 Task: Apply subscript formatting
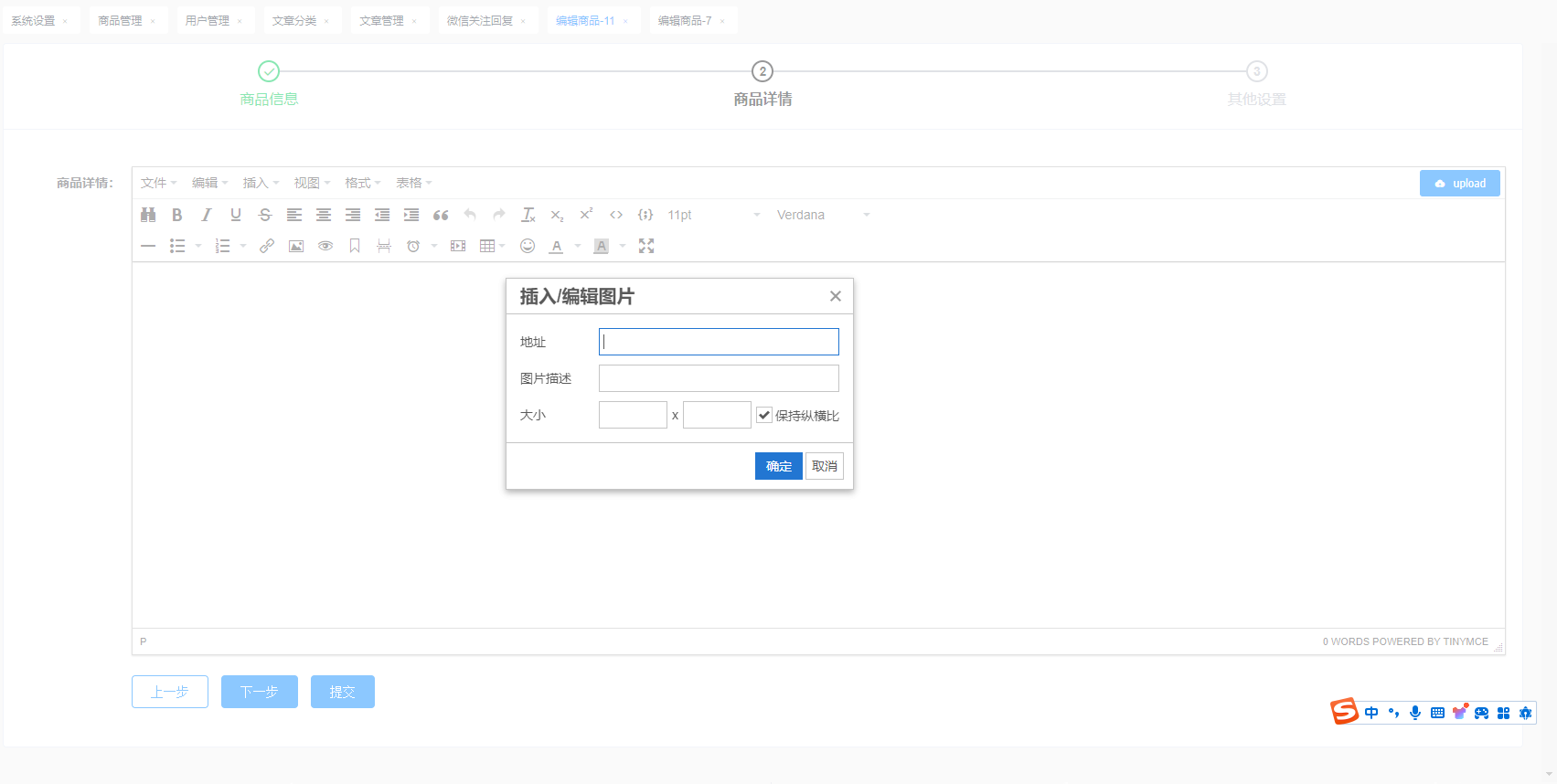pos(557,215)
